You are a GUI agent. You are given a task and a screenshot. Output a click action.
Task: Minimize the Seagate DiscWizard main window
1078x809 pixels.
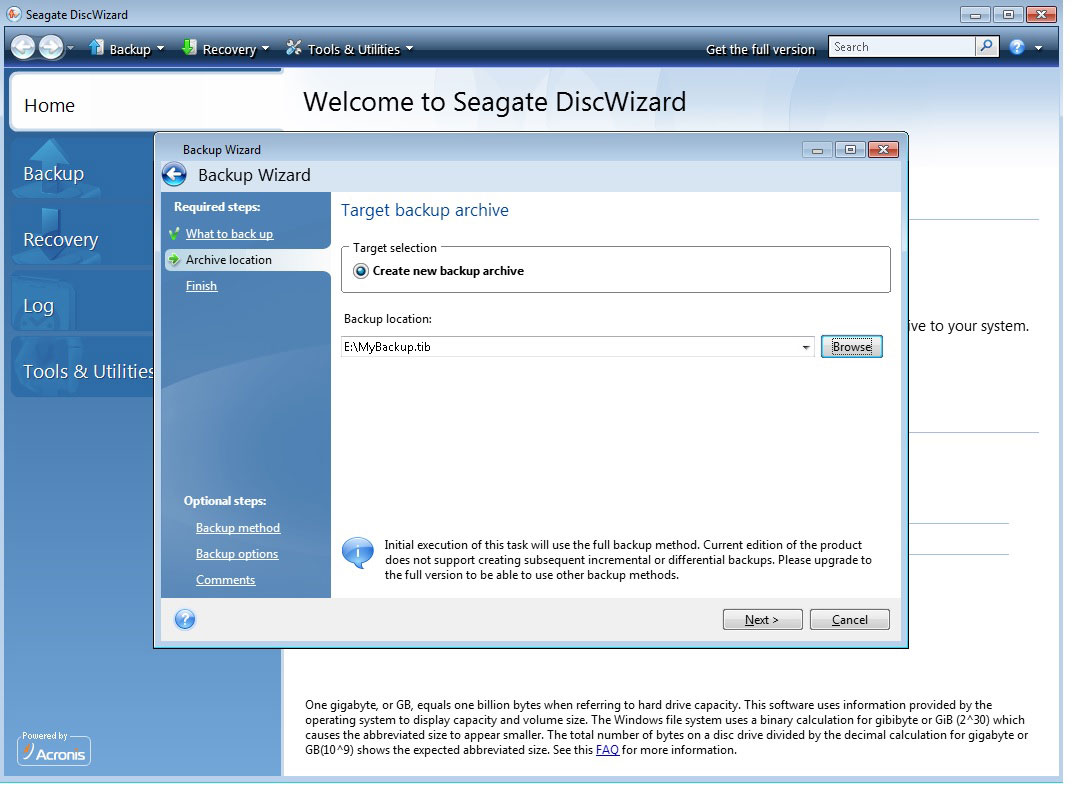click(976, 14)
